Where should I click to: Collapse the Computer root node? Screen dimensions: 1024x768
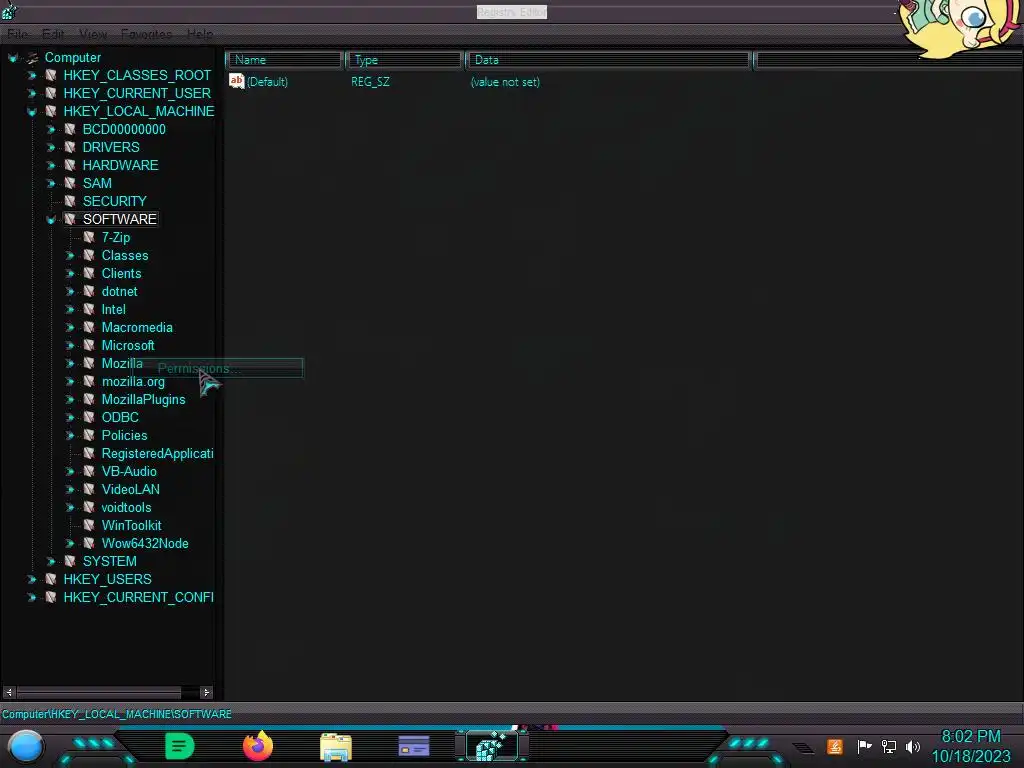point(12,58)
